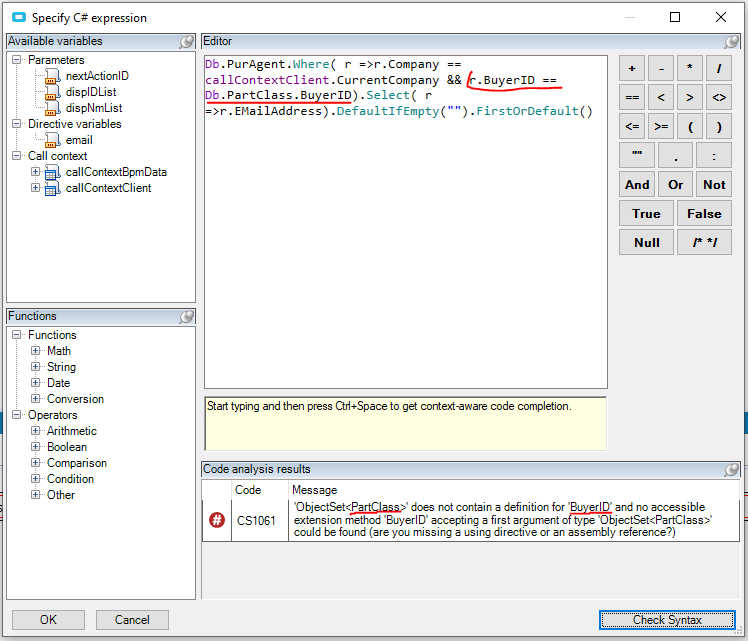The image size is (748, 641).
Task: Insert the not-equal <> operator
Action: [719, 97]
